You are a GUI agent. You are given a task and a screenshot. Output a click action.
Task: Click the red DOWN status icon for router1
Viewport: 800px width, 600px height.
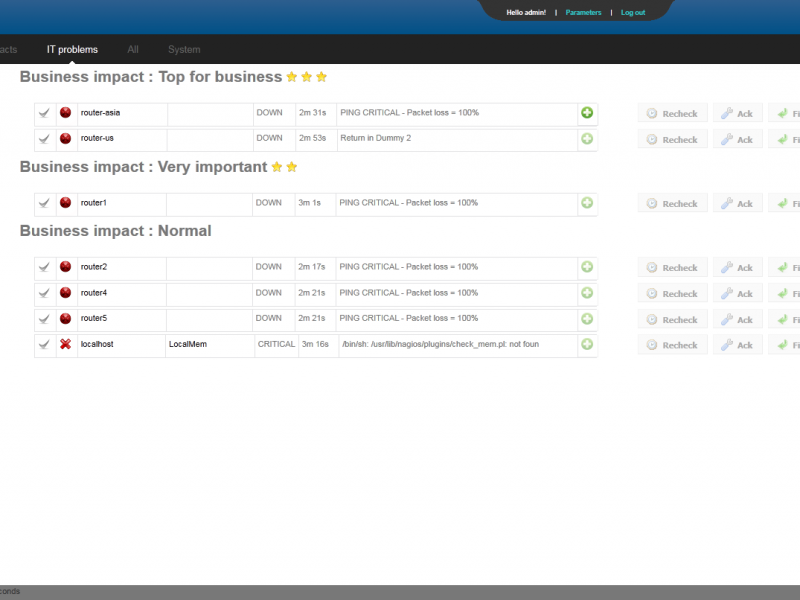(66, 203)
